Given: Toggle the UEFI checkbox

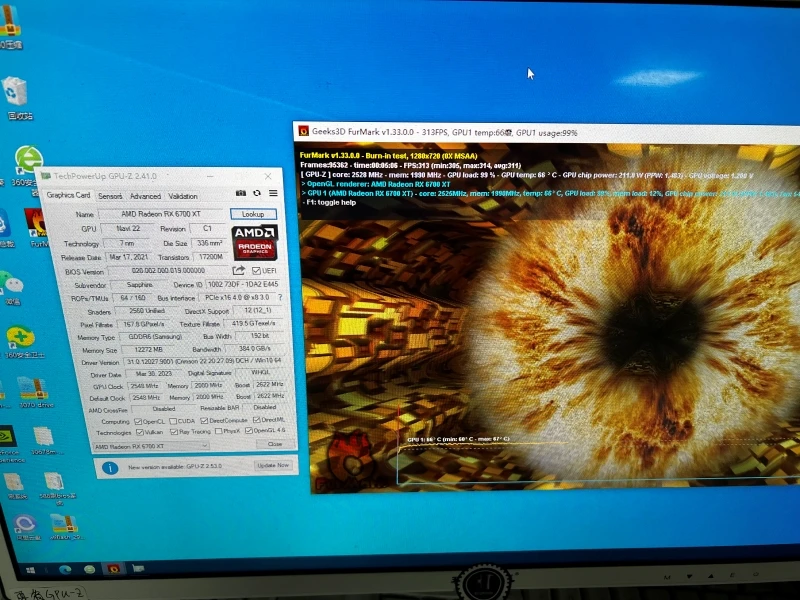Looking at the screenshot, I should [257, 270].
